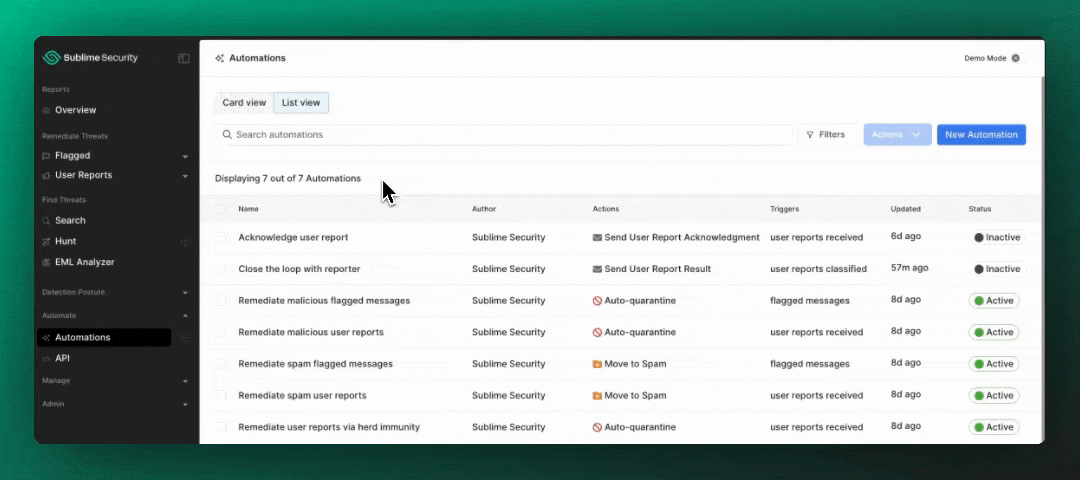The height and width of the screenshot is (480, 1080).
Task: Open the Acknowledge user report automation
Action: (293, 238)
